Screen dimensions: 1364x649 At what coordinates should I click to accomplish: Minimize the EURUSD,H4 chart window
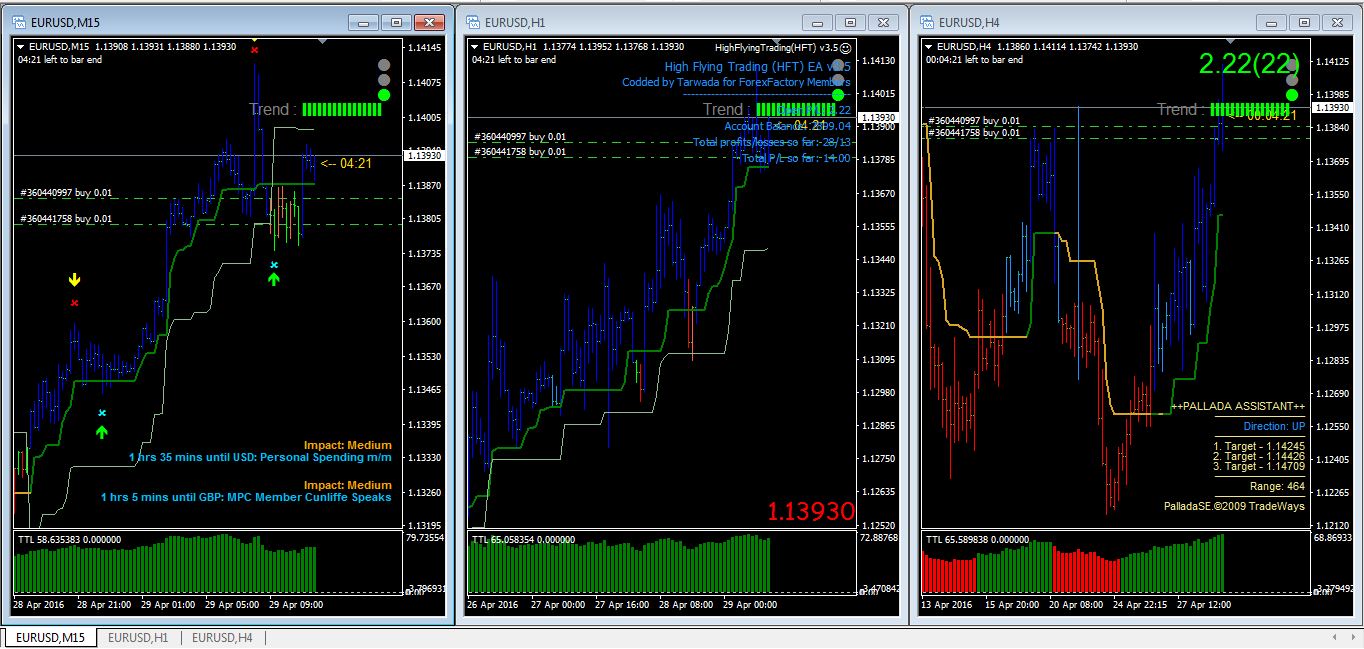pos(1275,22)
